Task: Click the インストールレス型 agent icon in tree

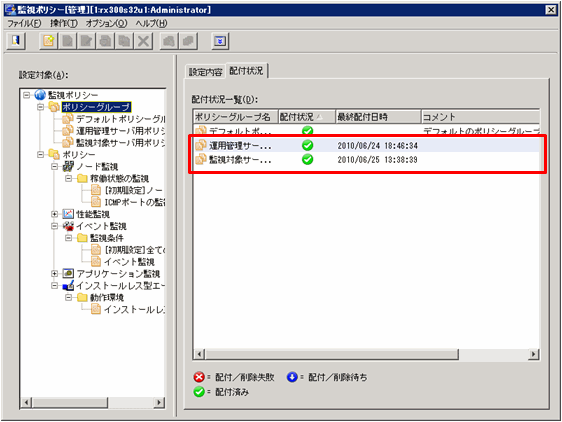Action: pos(68,285)
